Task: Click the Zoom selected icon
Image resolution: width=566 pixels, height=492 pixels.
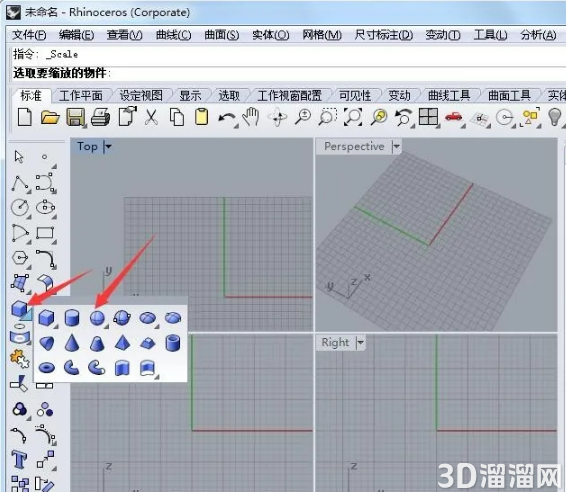Action: [x=379, y=117]
